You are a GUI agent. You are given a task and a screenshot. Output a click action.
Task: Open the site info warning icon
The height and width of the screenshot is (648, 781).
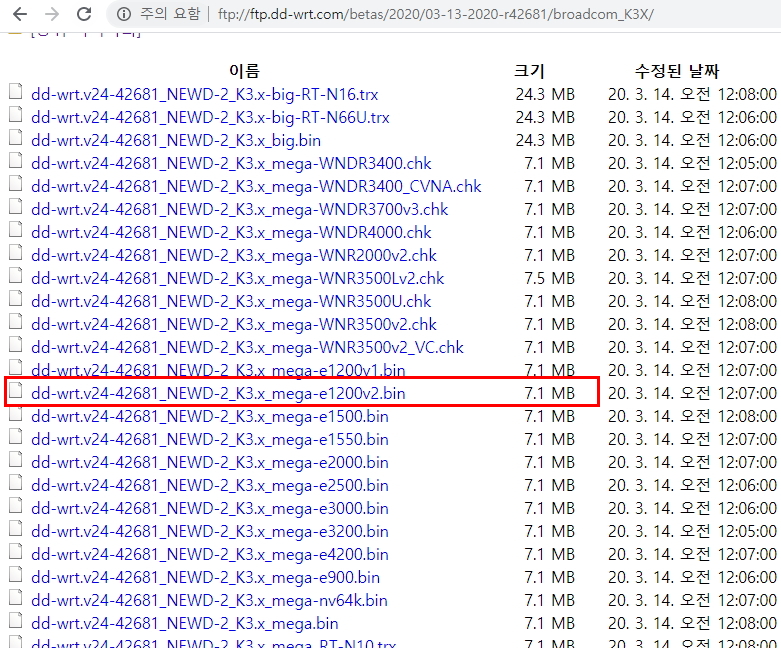coord(124,14)
